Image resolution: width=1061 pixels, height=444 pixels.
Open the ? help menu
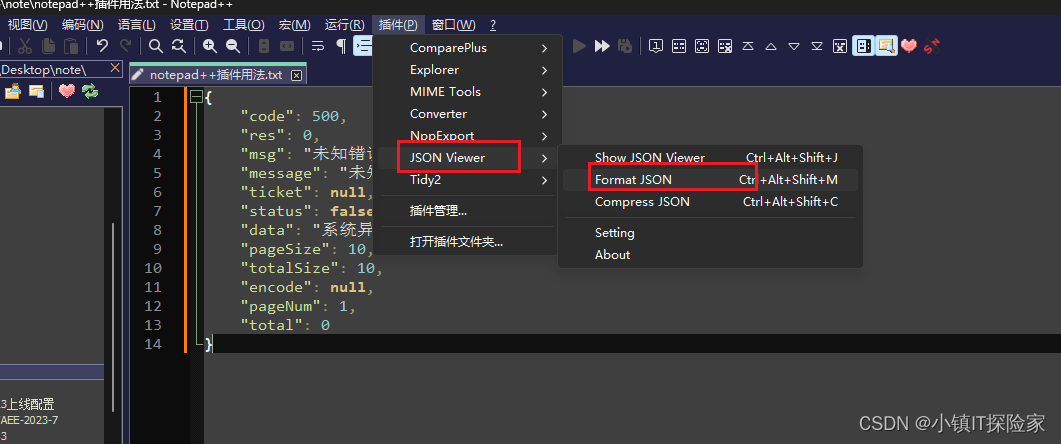pos(493,25)
